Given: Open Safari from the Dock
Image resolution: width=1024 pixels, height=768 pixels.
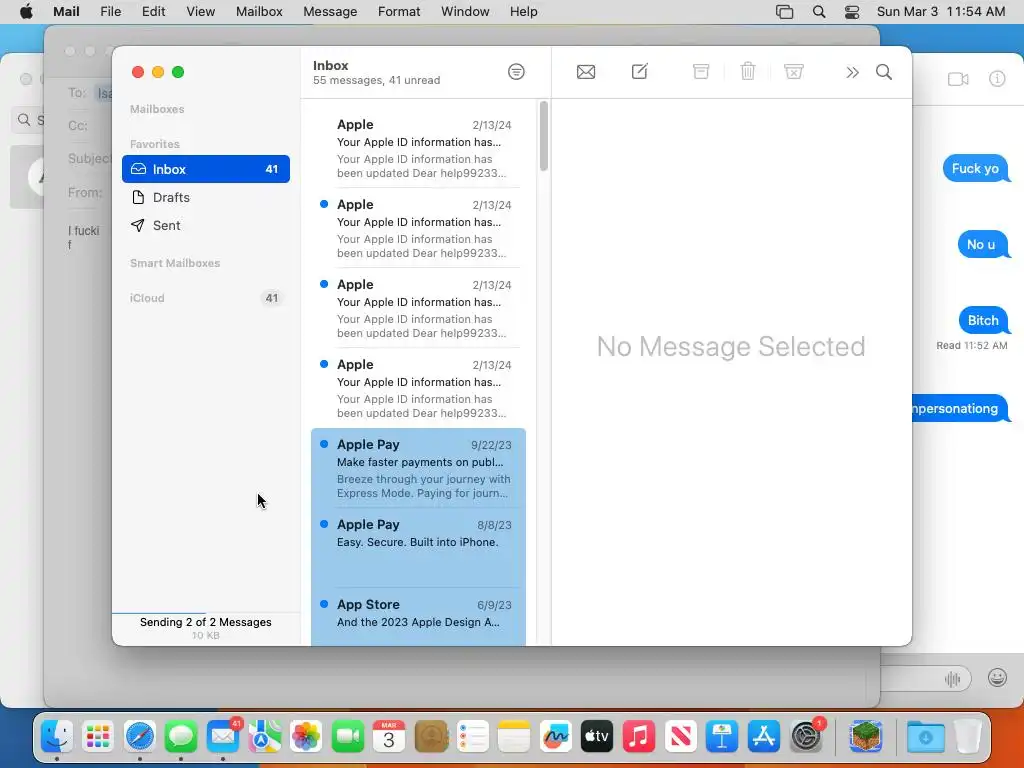Looking at the screenshot, I should tap(140, 737).
